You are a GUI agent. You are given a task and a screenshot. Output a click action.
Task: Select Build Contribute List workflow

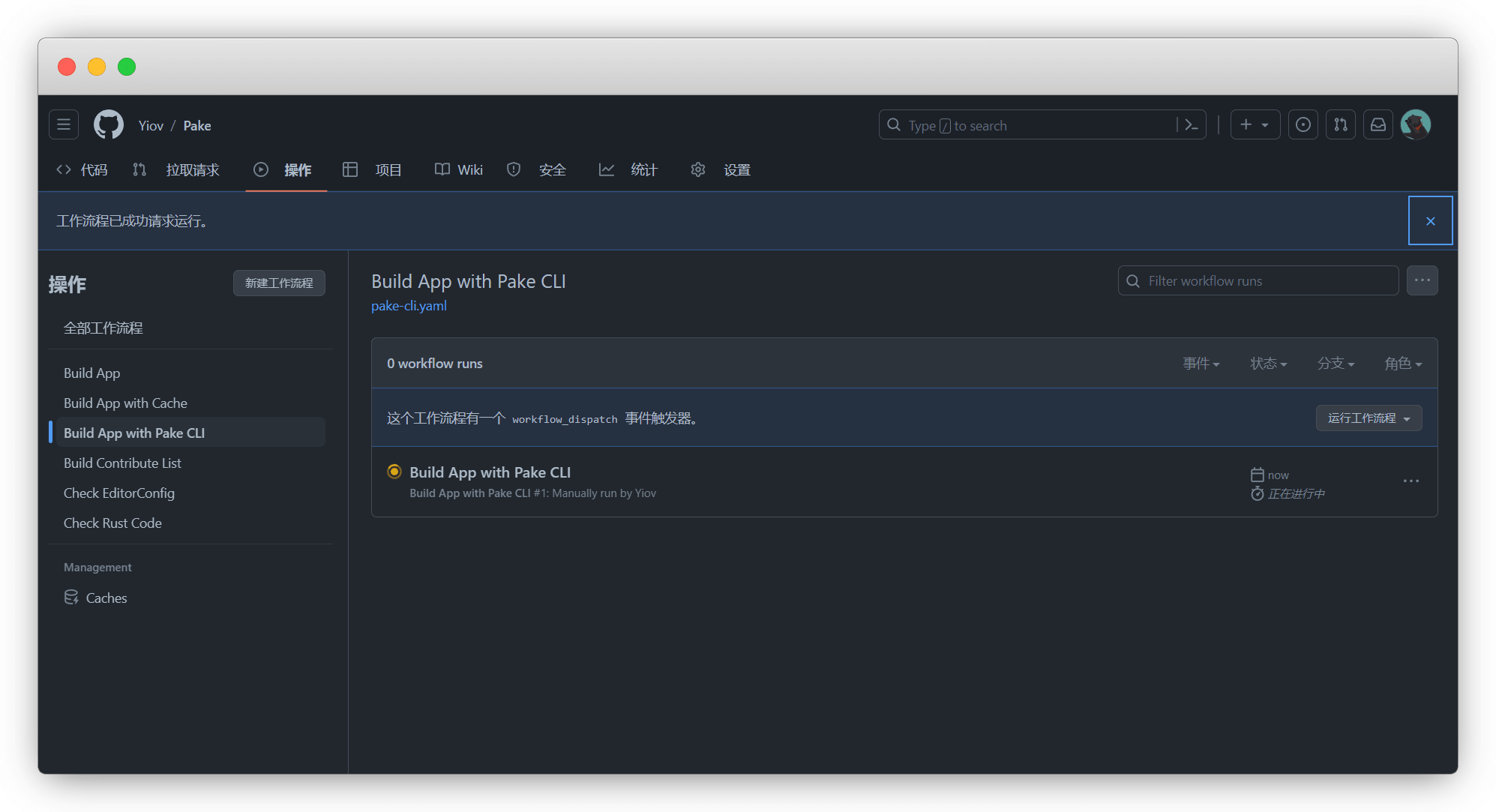point(122,463)
